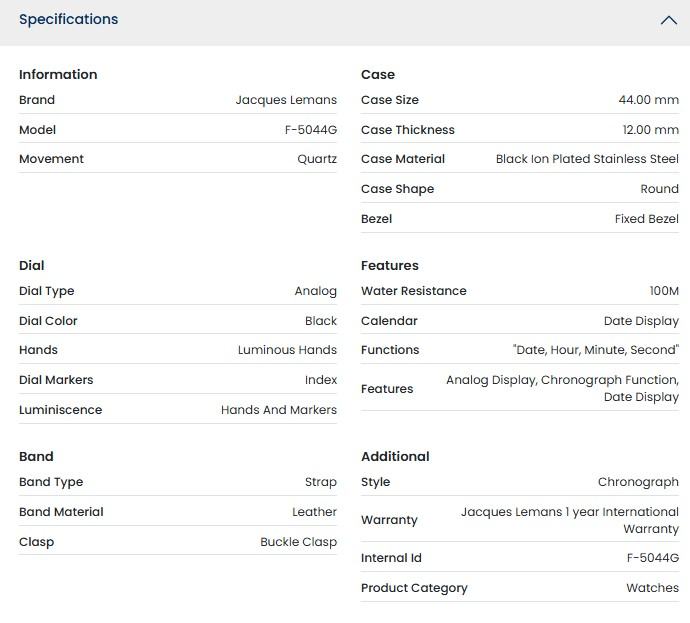Click the Specifications header title
This screenshot has width=690, height=623.
[69, 19]
